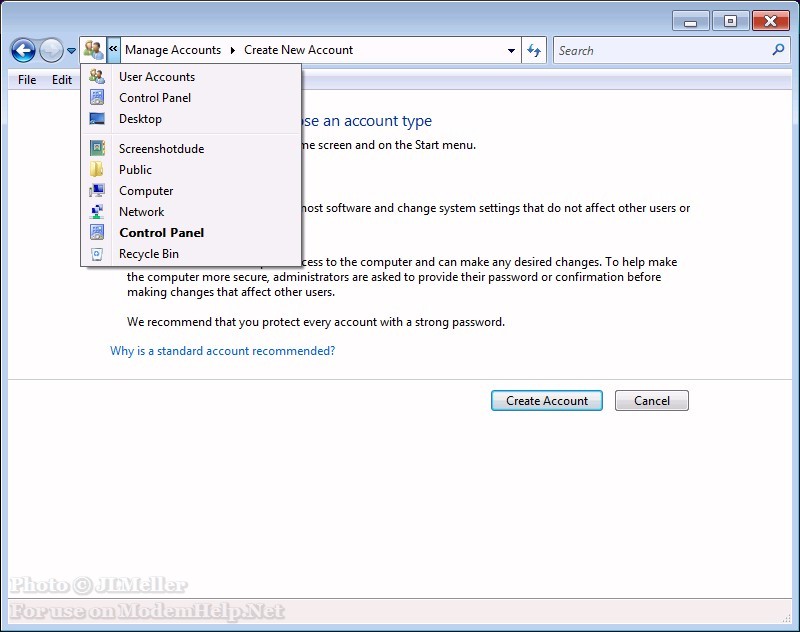Click the Screenshotdude user folder icon
This screenshot has width=800, height=632.
(x=96, y=148)
